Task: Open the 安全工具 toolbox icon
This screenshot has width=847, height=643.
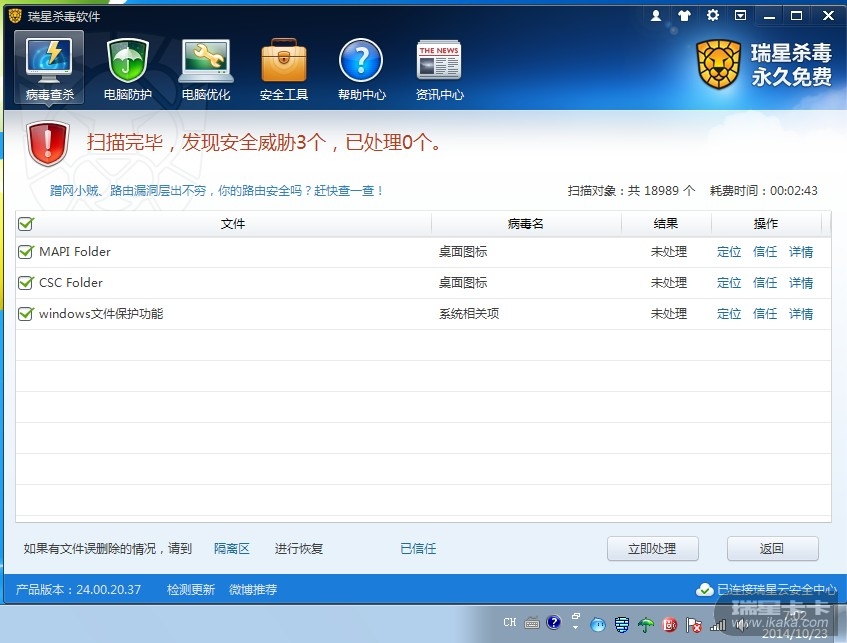Action: click(284, 68)
